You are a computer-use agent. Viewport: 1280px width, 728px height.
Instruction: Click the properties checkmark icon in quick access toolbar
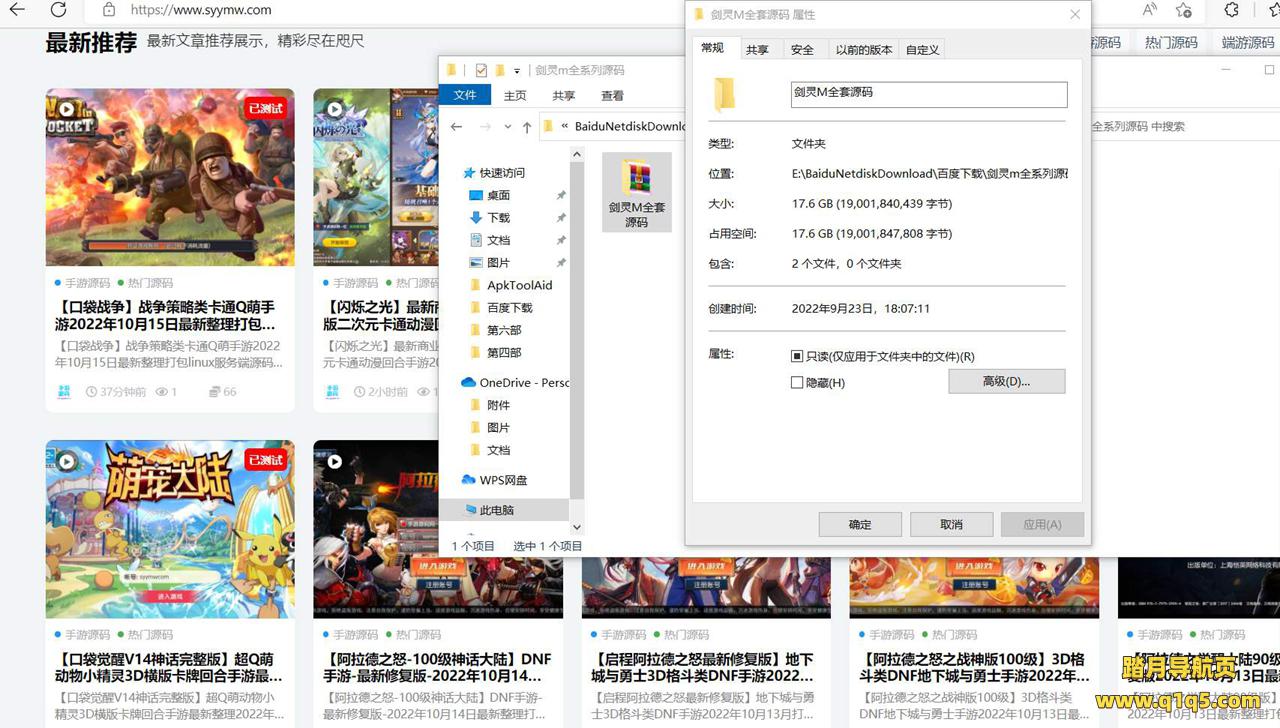pos(481,70)
